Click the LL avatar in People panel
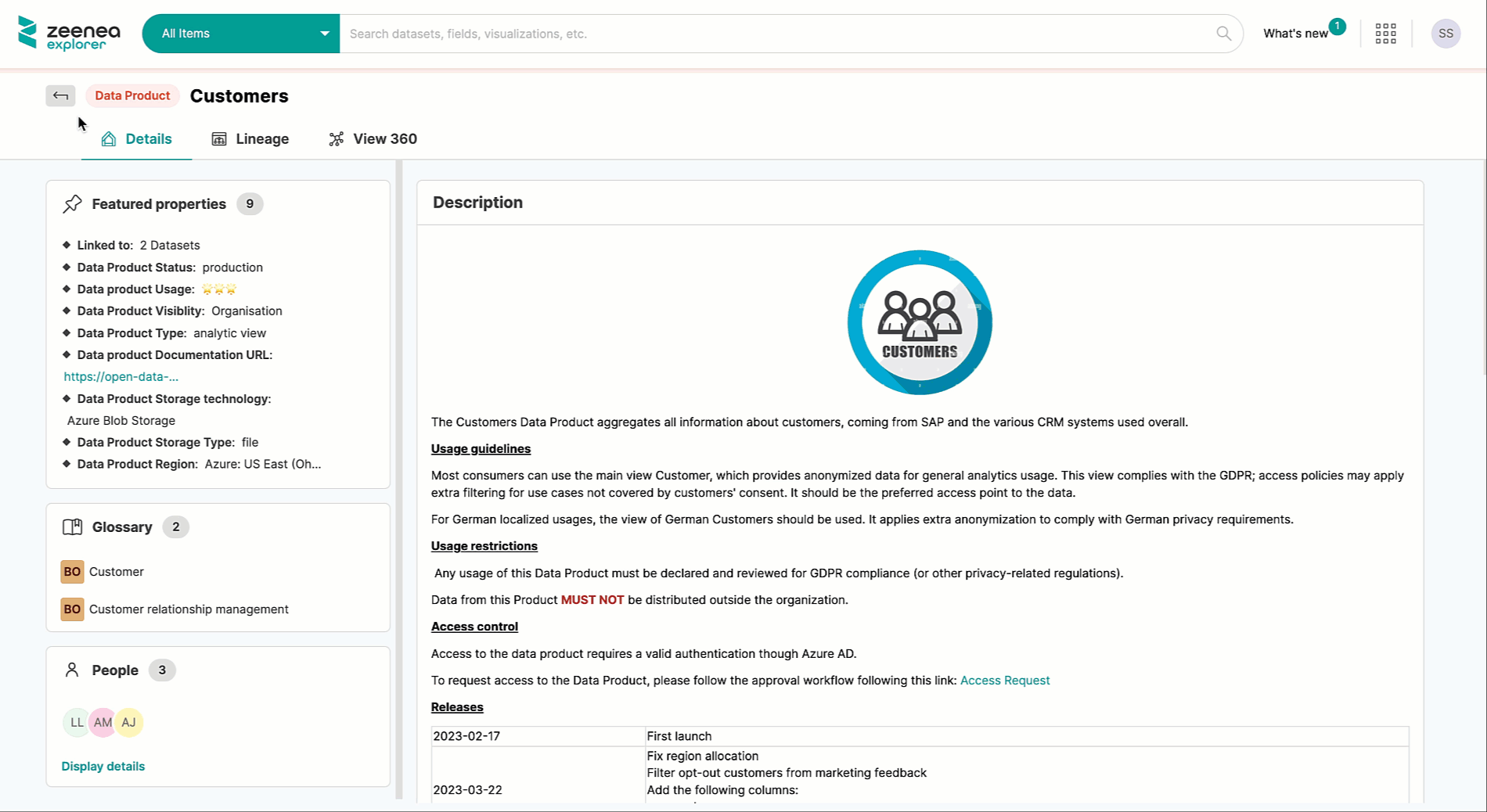 tap(76, 722)
